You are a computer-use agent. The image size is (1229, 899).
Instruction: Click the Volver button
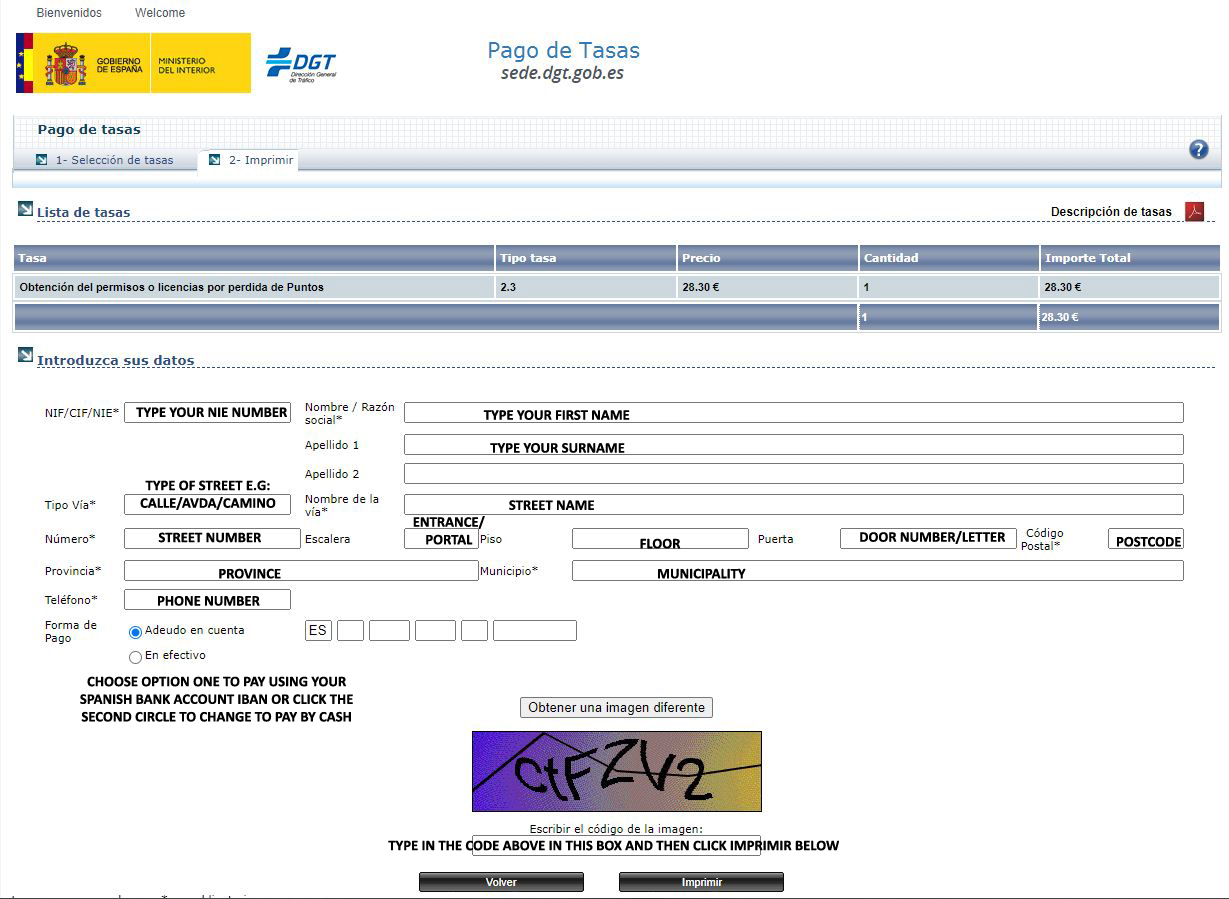(x=501, y=881)
